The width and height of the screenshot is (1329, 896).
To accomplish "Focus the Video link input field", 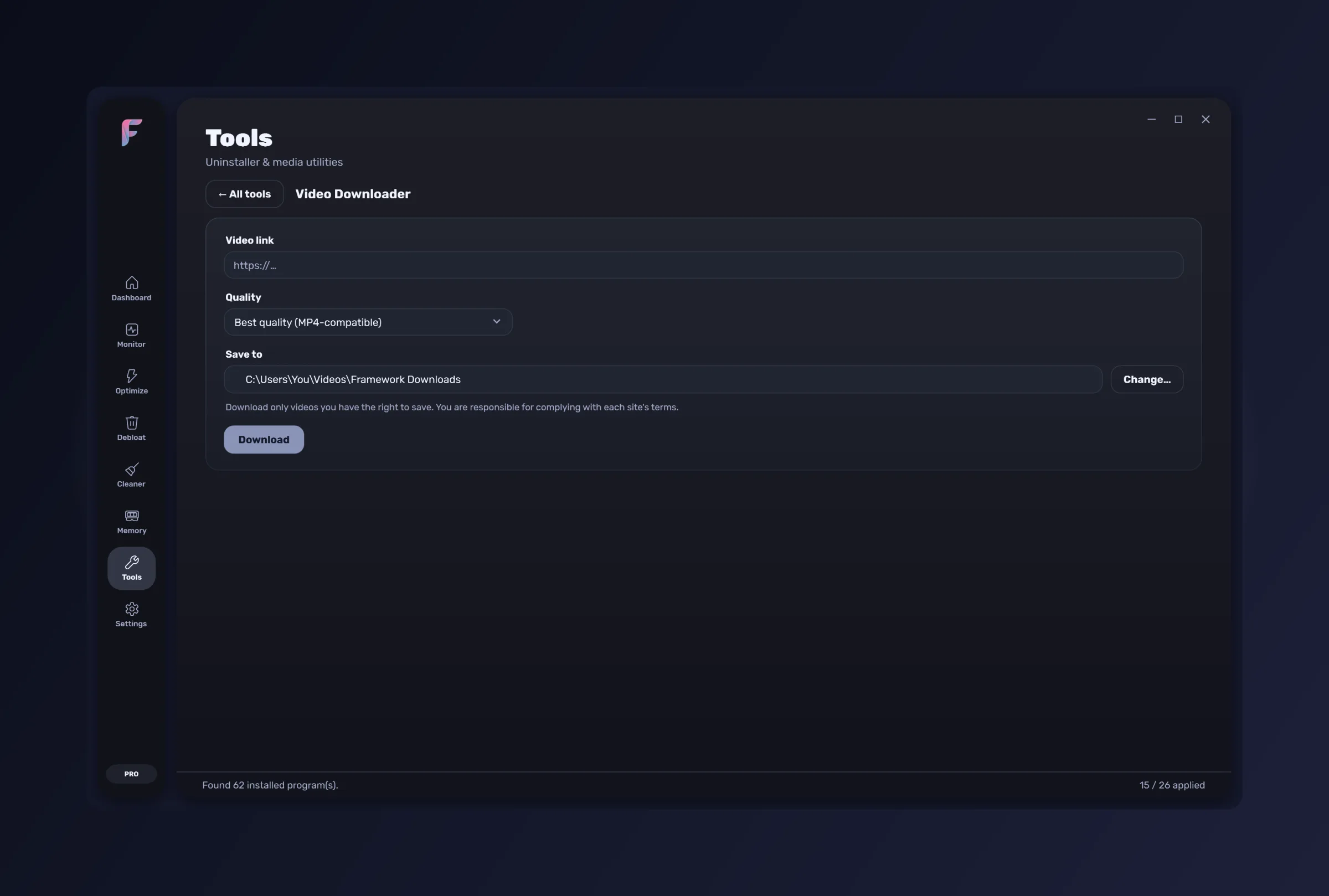I will pyautogui.click(x=703, y=265).
